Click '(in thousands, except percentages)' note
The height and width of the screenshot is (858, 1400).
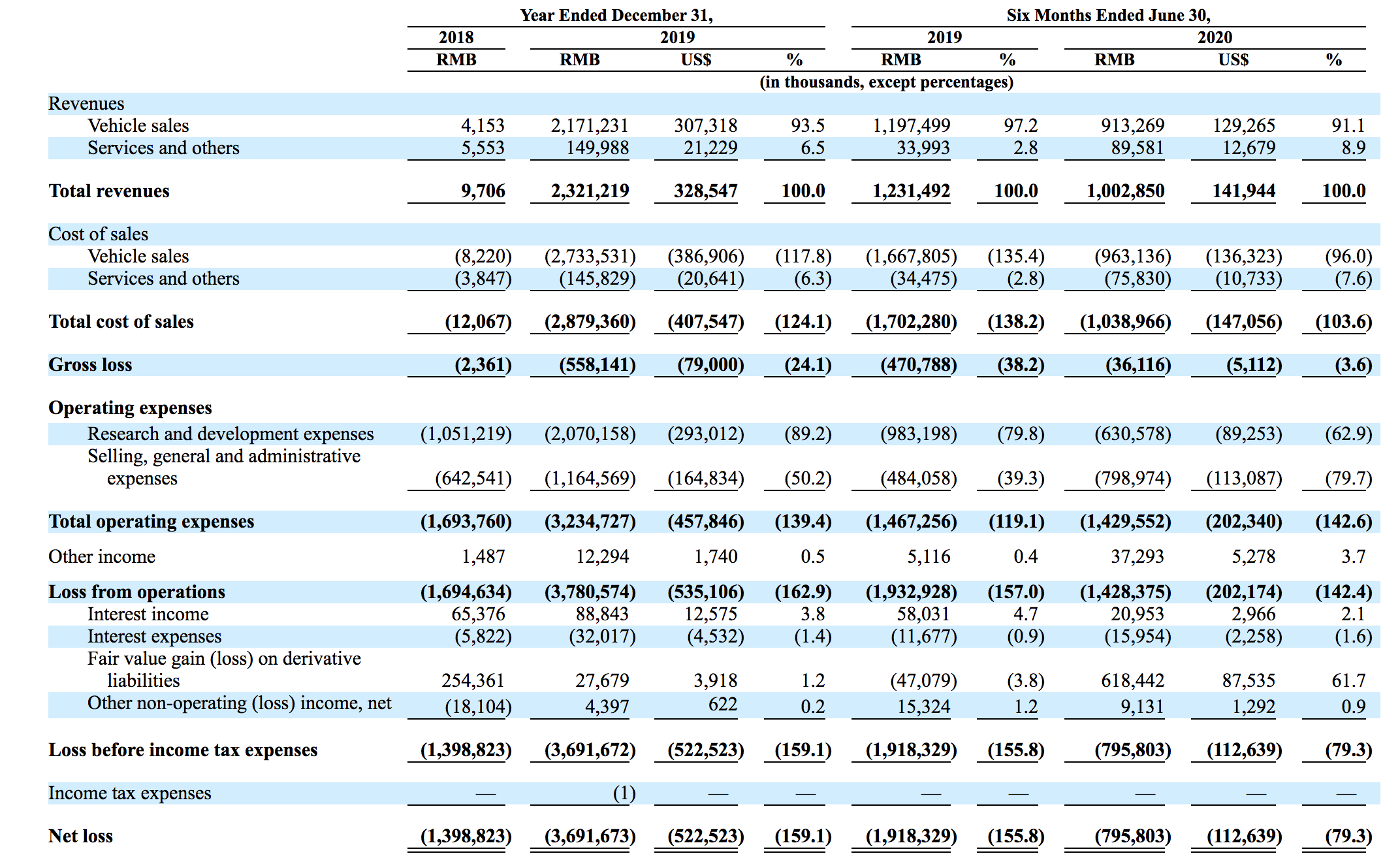coord(886,82)
